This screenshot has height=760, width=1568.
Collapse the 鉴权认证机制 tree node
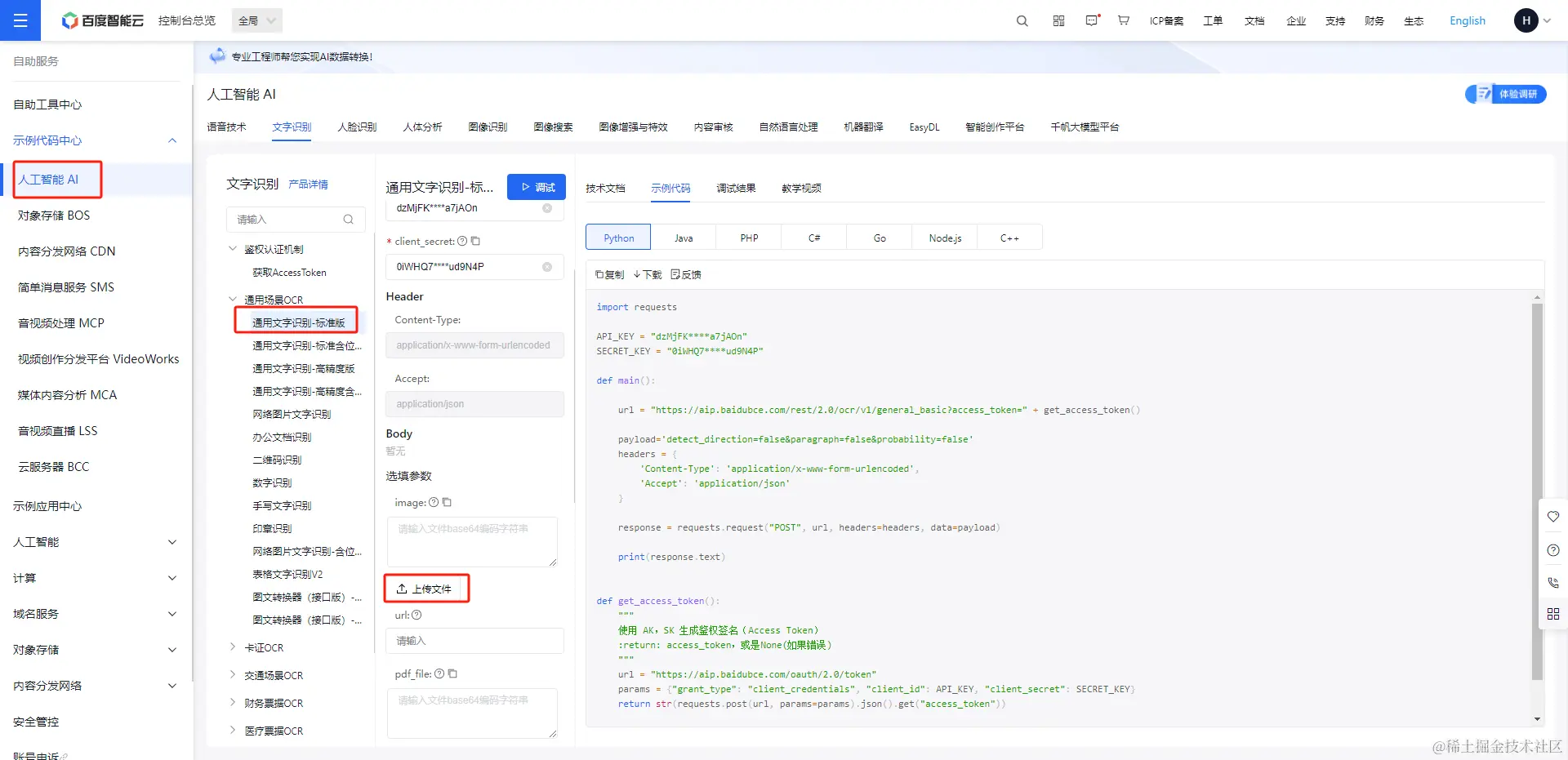click(x=233, y=249)
